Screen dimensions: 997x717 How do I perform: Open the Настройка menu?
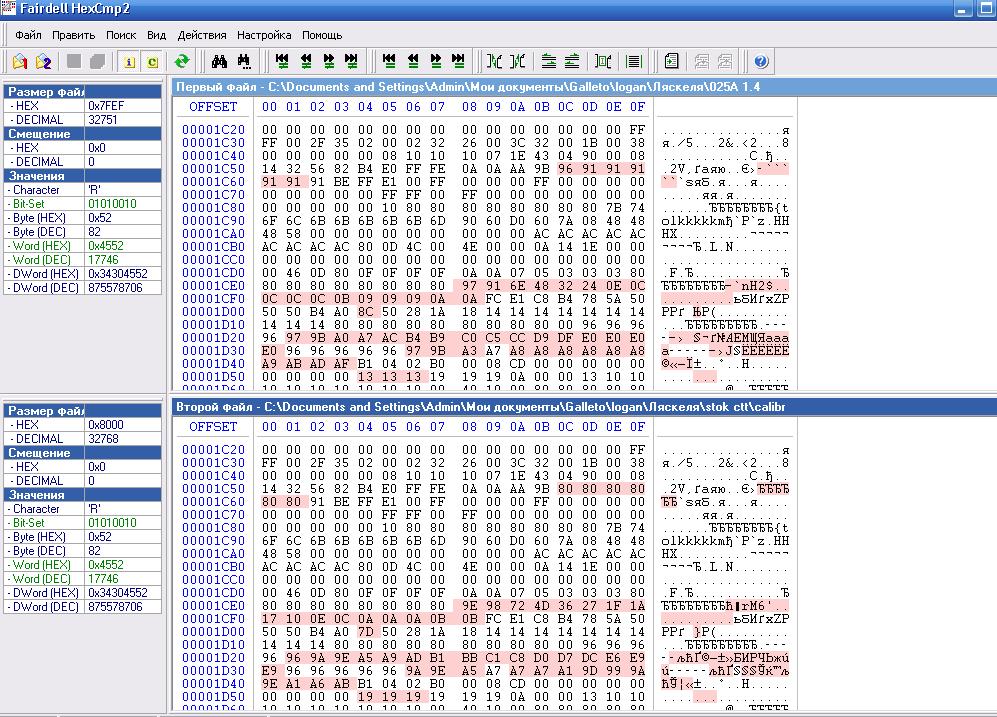pos(264,35)
